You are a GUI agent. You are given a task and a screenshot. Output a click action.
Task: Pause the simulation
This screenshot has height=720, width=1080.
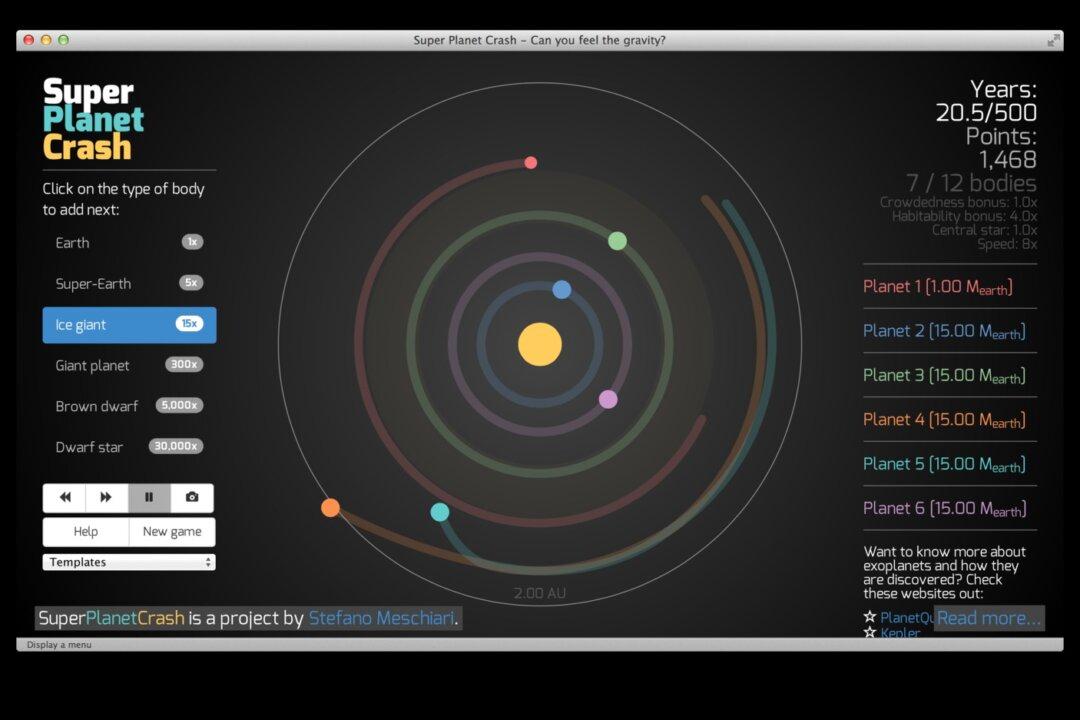click(x=149, y=497)
